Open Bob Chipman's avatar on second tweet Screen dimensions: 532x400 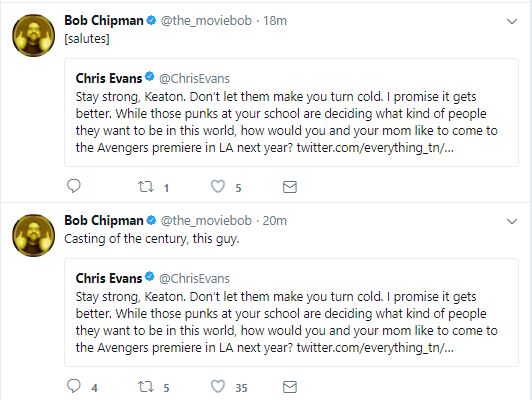tap(33, 235)
